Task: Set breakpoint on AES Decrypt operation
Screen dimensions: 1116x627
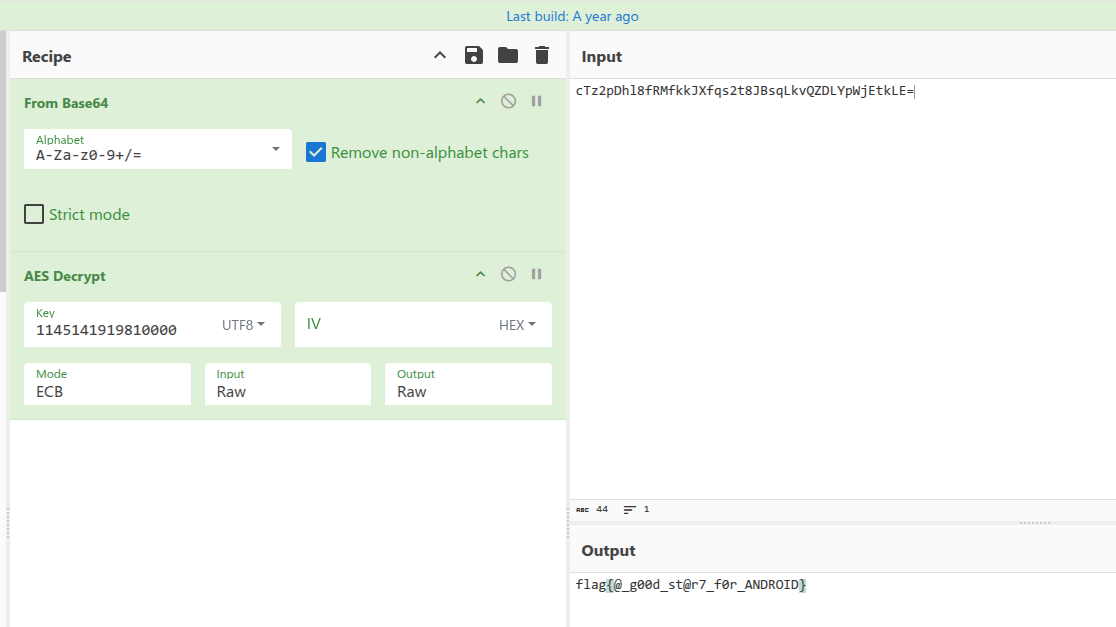Action: click(537, 275)
